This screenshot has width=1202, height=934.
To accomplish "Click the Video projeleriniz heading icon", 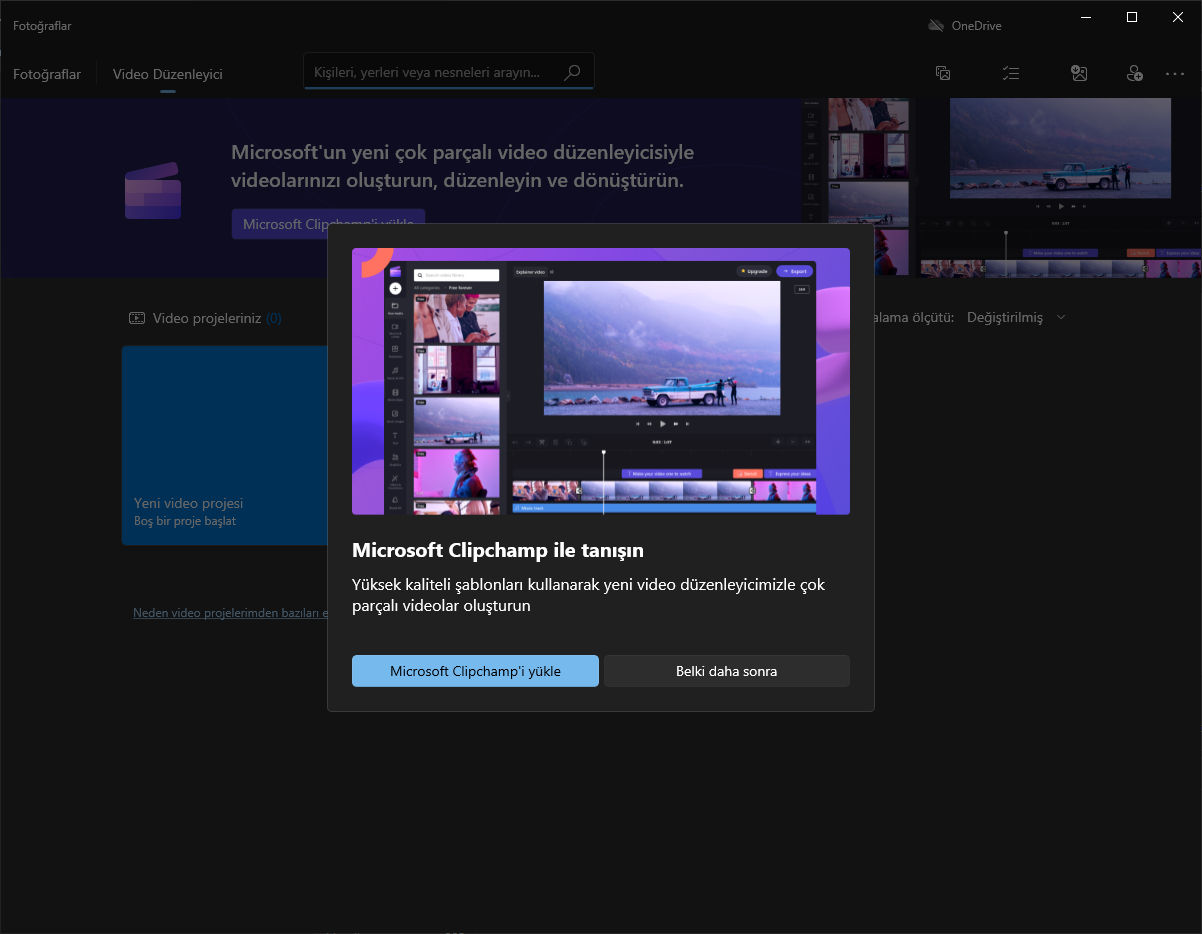I will click(x=137, y=318).
